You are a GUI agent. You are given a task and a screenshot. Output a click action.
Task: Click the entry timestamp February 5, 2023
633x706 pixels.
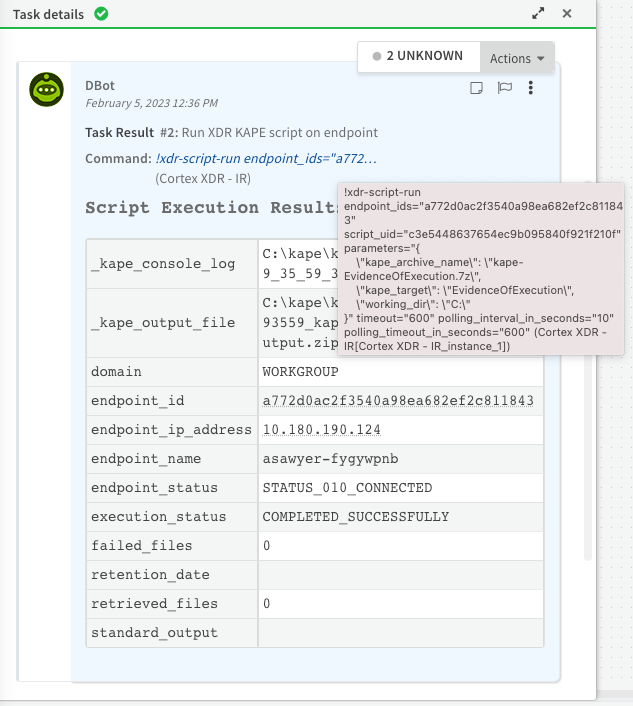[x=151, y=103]
